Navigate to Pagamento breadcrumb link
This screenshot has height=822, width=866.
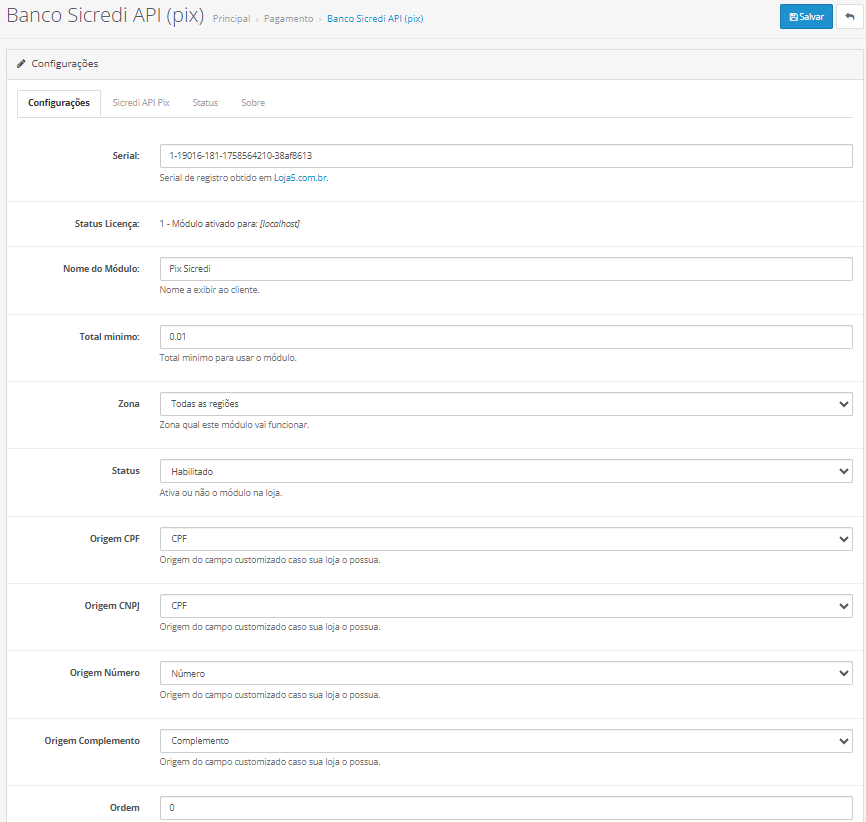pos(288,19)
